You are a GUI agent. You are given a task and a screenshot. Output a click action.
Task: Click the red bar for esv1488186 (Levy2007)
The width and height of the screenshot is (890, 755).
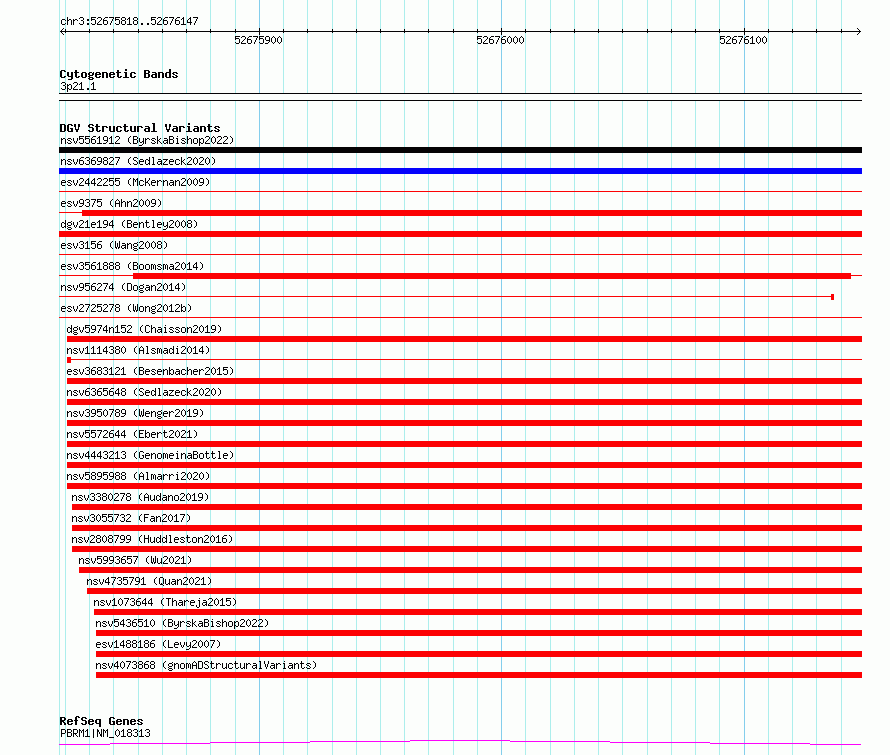(x=479, y=654)
